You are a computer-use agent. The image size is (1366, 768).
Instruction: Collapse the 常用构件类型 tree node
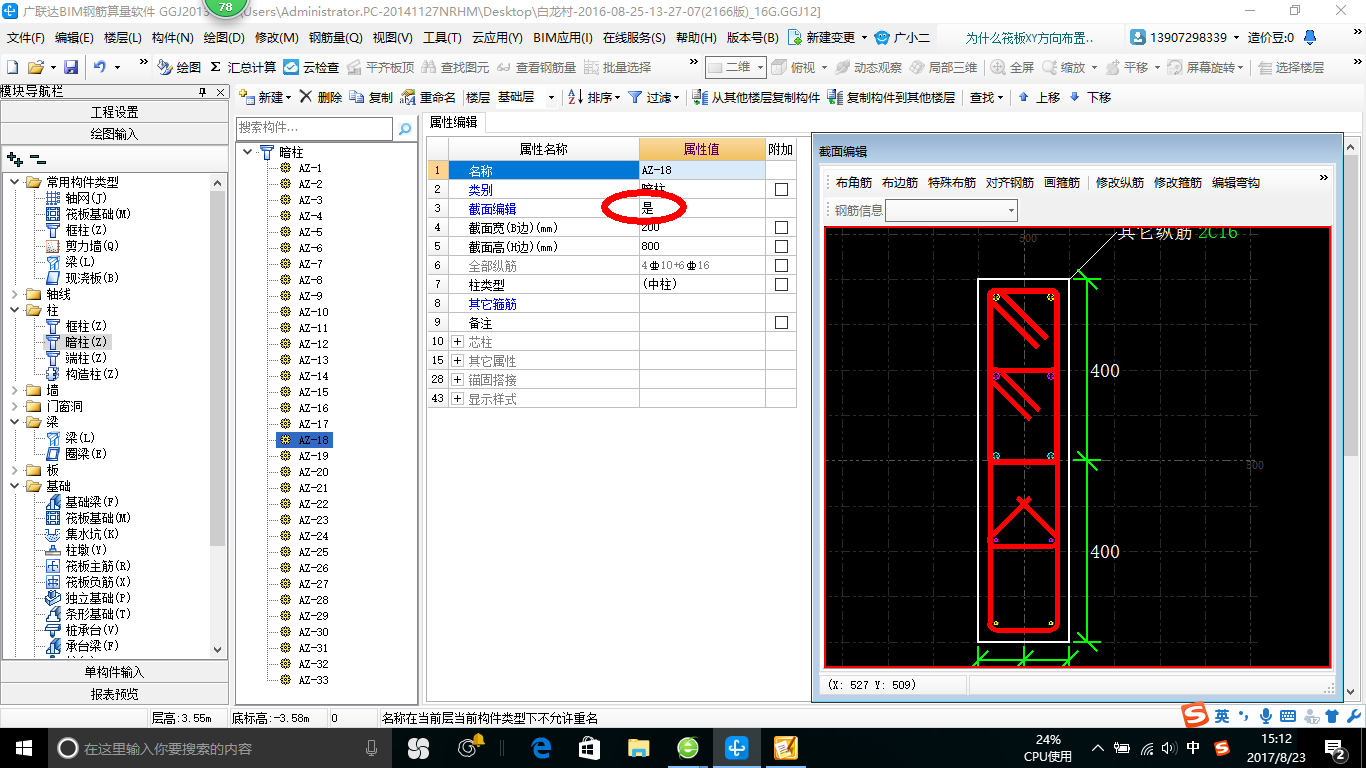(15, 182)
